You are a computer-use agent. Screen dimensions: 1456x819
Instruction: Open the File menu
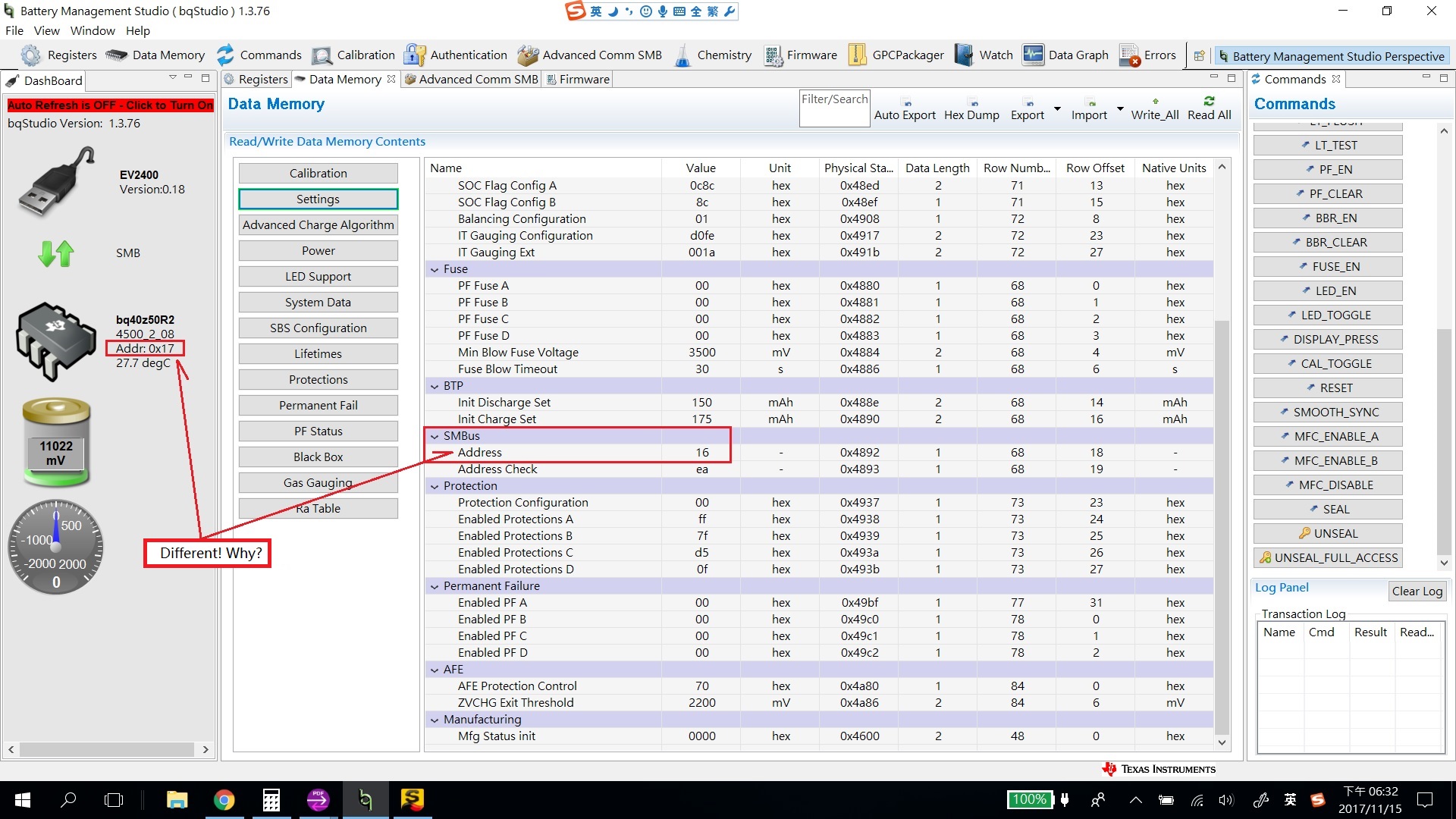pyautogui.click(x=14, y=31)
